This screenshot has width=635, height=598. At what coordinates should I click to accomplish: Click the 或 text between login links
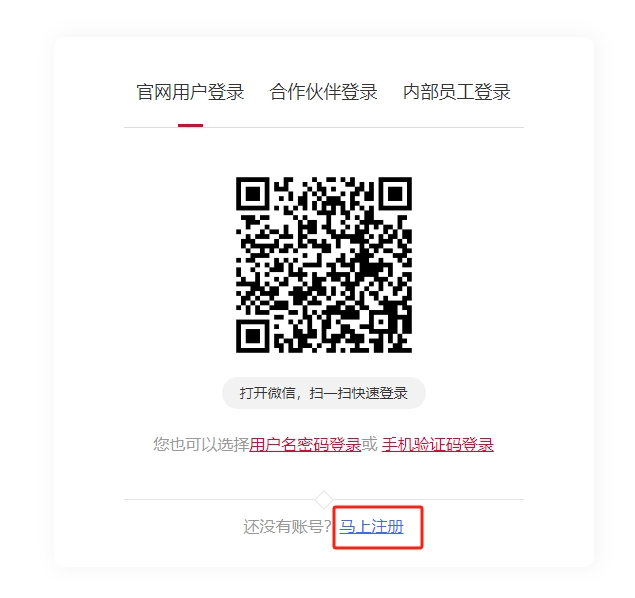click(369, 445)
